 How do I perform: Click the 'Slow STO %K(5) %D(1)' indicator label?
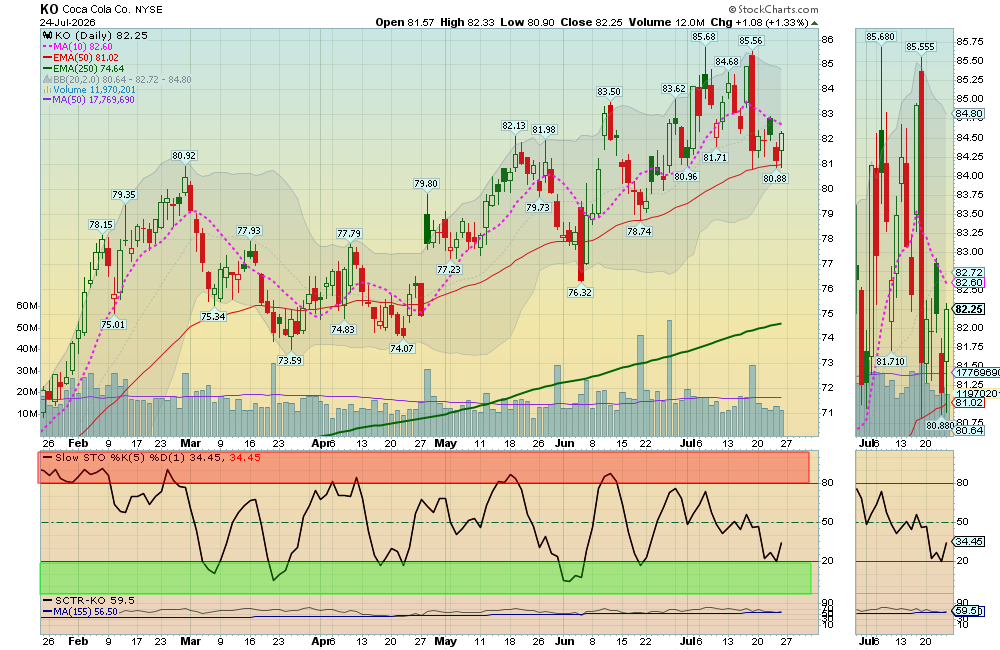click(121, 458)
